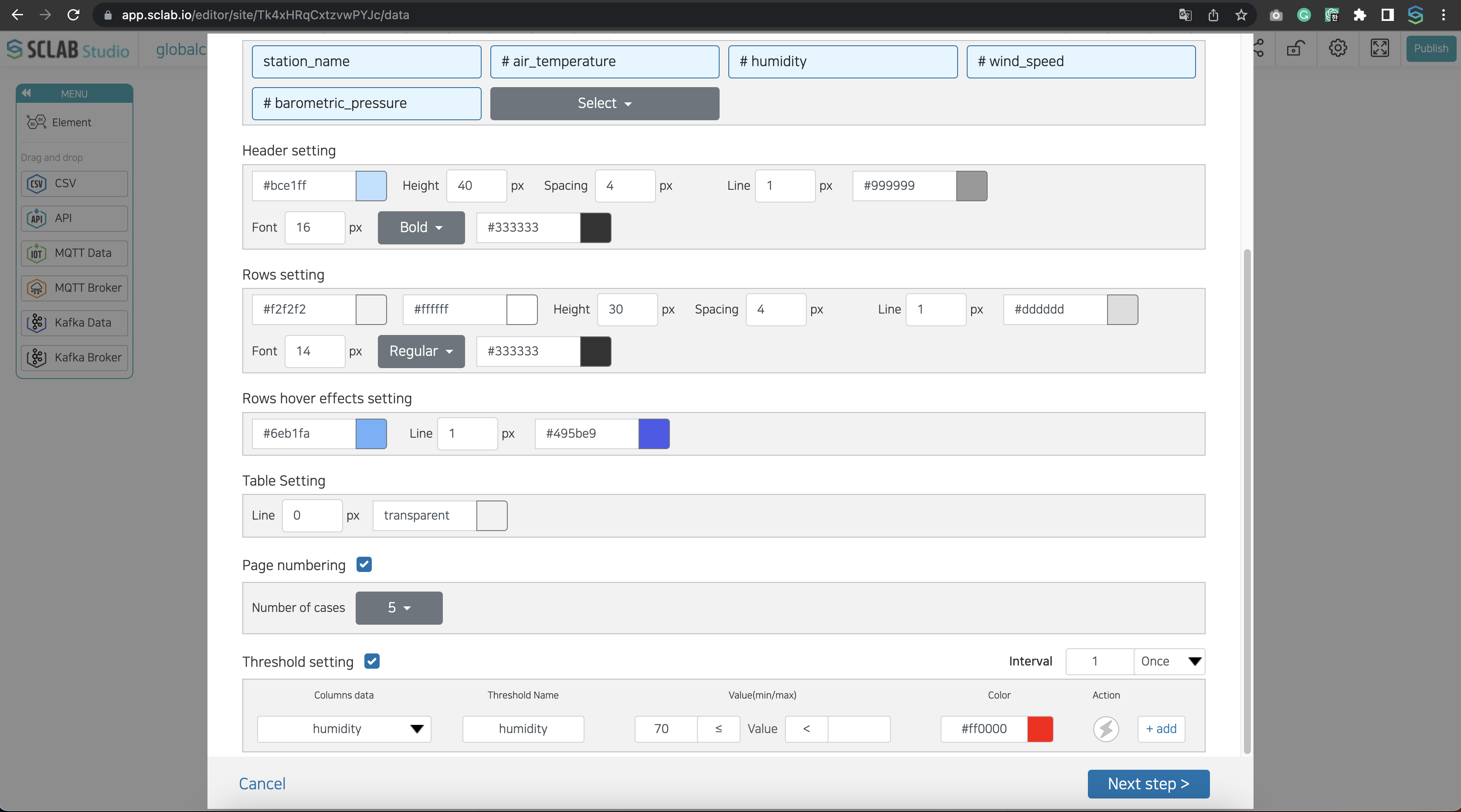This screenshot has height=812, width=1461.
Task: Click the # barometric_pressure column chip
Action: point(367,103)
